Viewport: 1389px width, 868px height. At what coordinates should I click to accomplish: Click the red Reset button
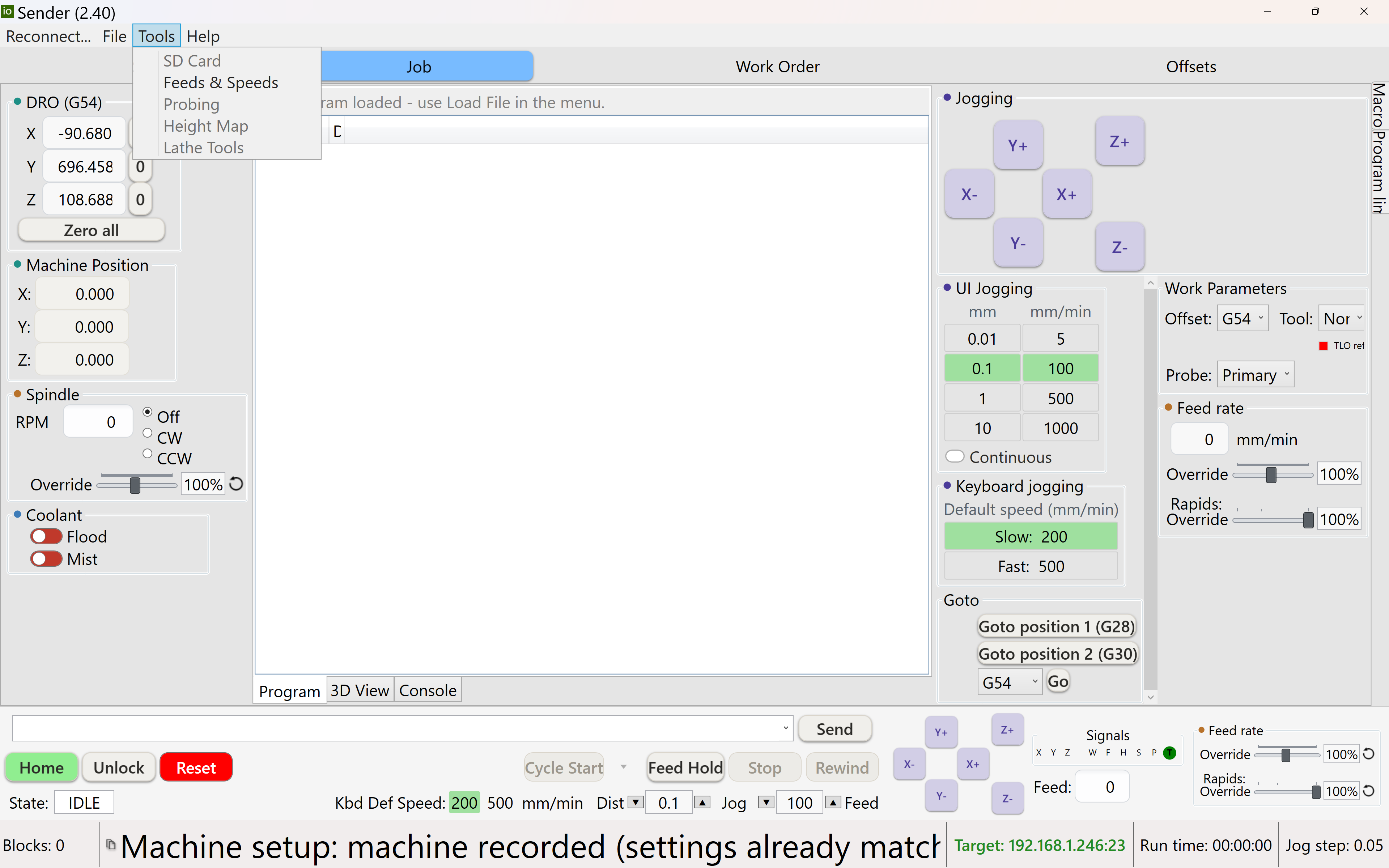click(x=196, y=767)
